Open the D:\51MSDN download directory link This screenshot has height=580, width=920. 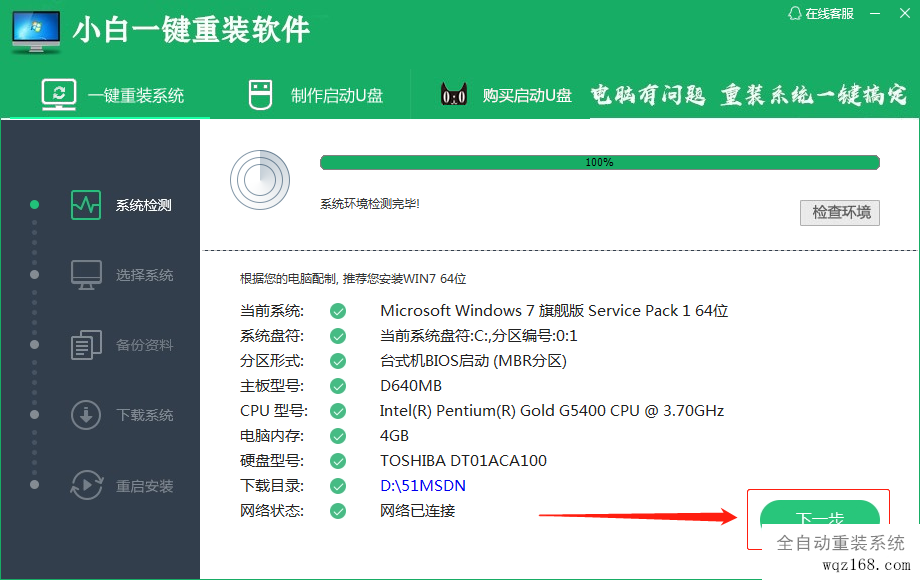(423, 486)
